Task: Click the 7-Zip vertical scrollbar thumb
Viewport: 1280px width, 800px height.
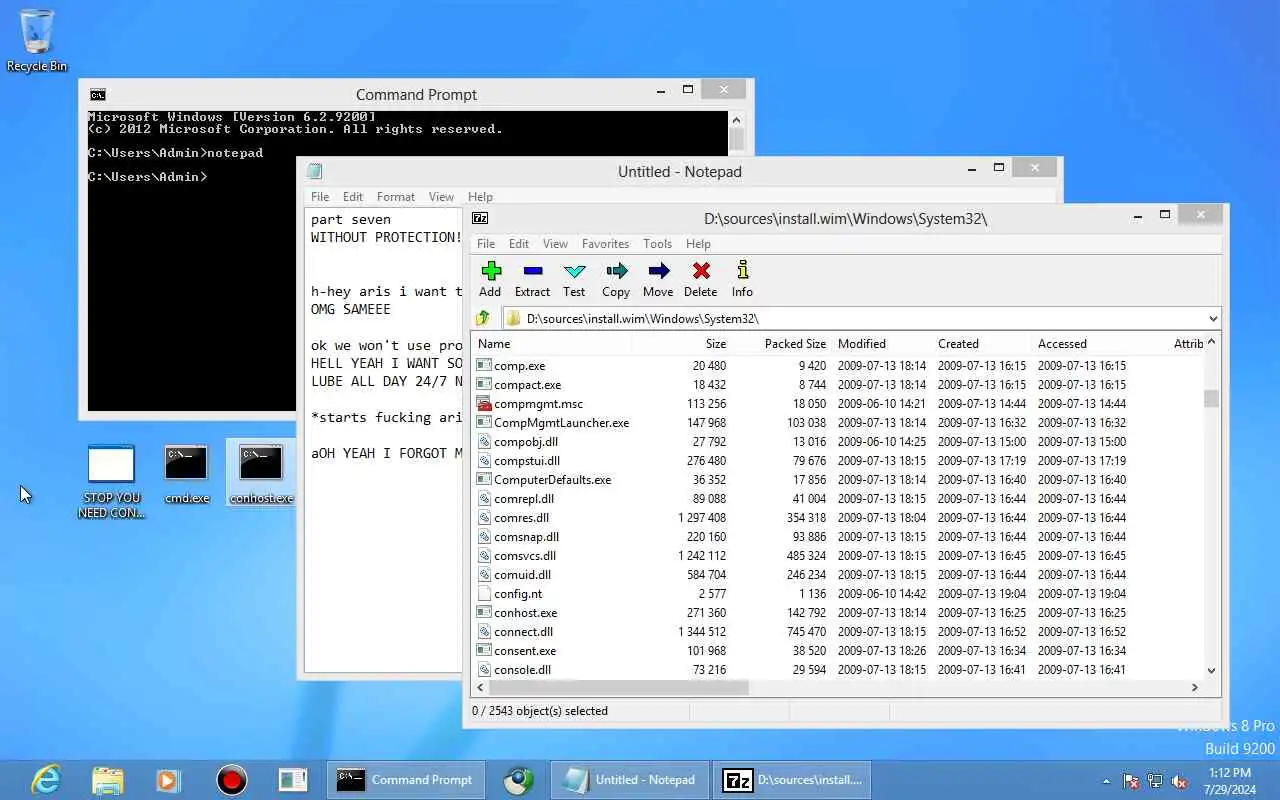Action: [x=1211, y=398]
